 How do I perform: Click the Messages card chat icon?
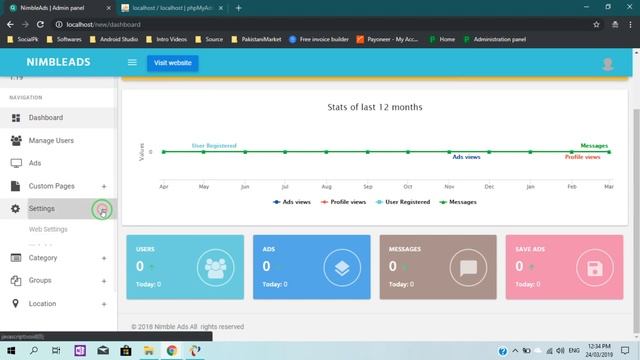pos(468,268)
